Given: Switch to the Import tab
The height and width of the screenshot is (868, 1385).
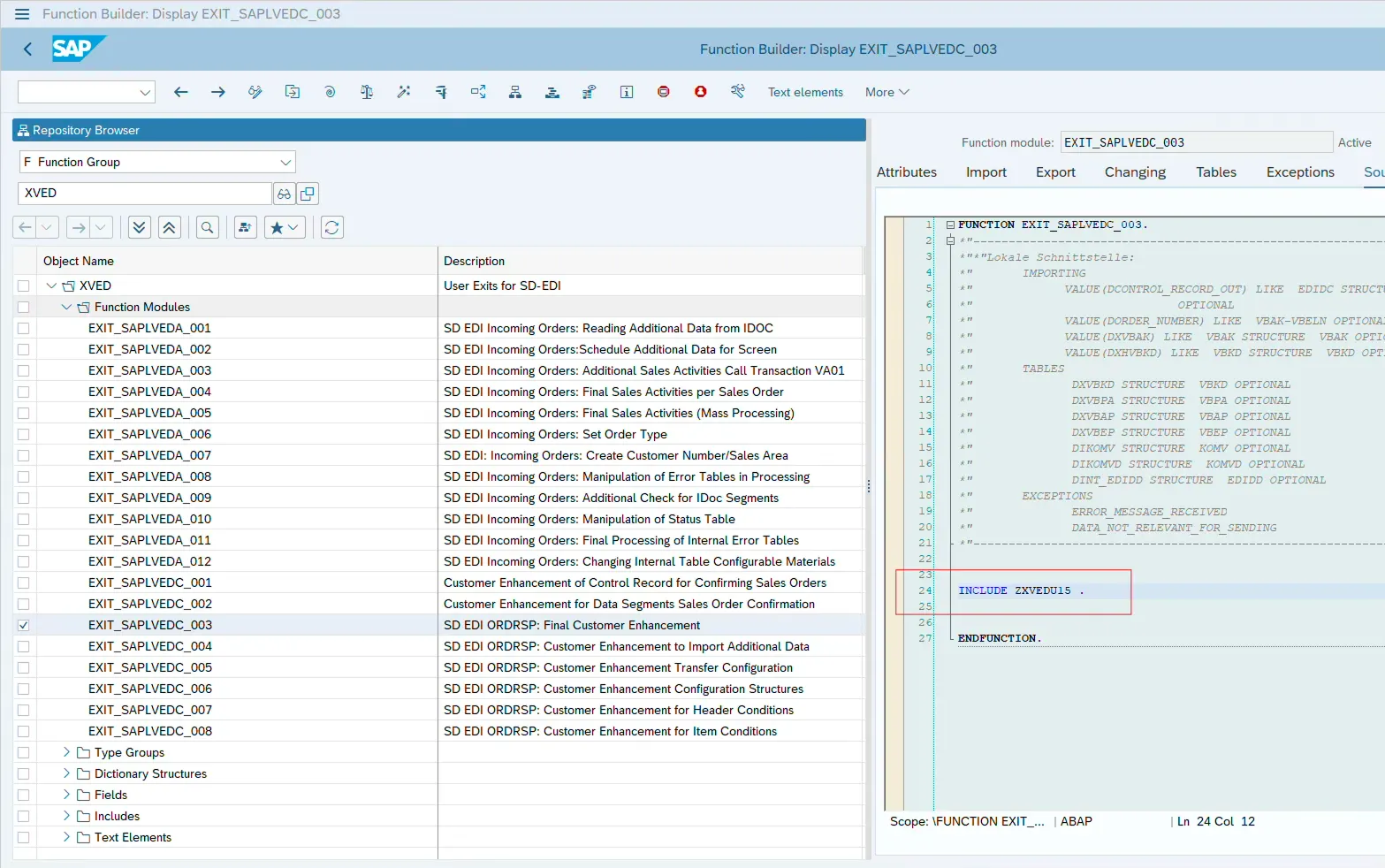Looking at the screenshot, I should (x=985, y=172).
